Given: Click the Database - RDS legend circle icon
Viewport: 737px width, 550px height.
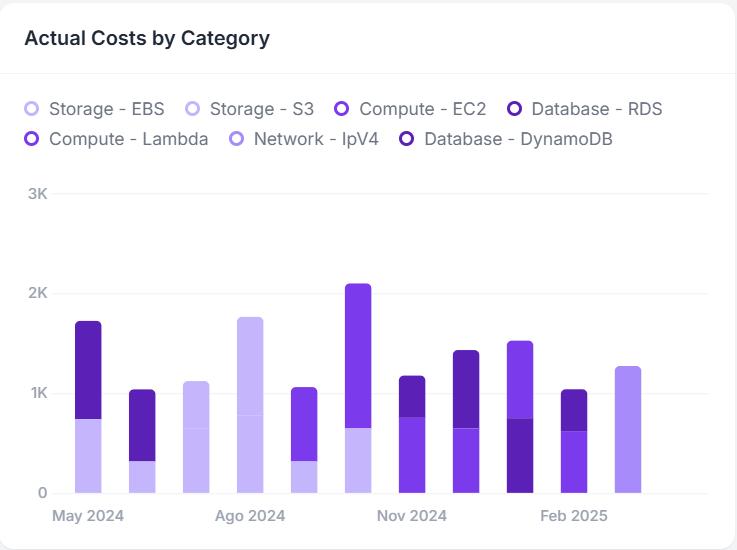Looking at the screenshot, I should pyautogui.click(x=515, y=109).
